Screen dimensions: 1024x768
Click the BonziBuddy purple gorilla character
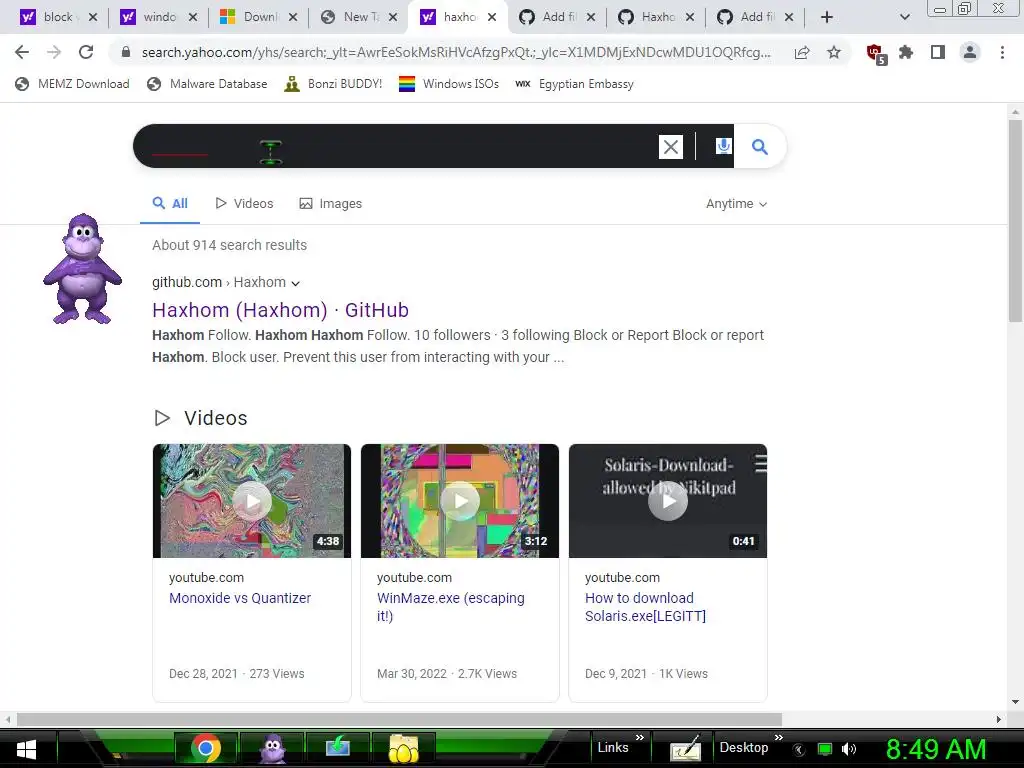[82, 269]
